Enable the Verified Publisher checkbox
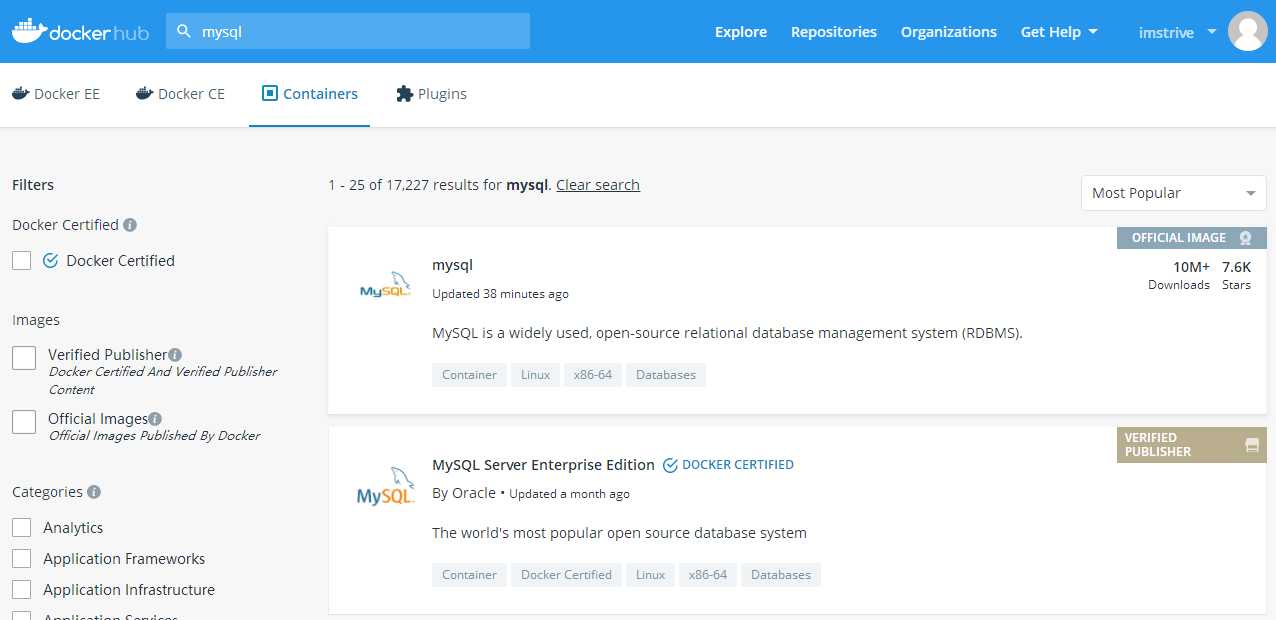 (x=24, y=357)
